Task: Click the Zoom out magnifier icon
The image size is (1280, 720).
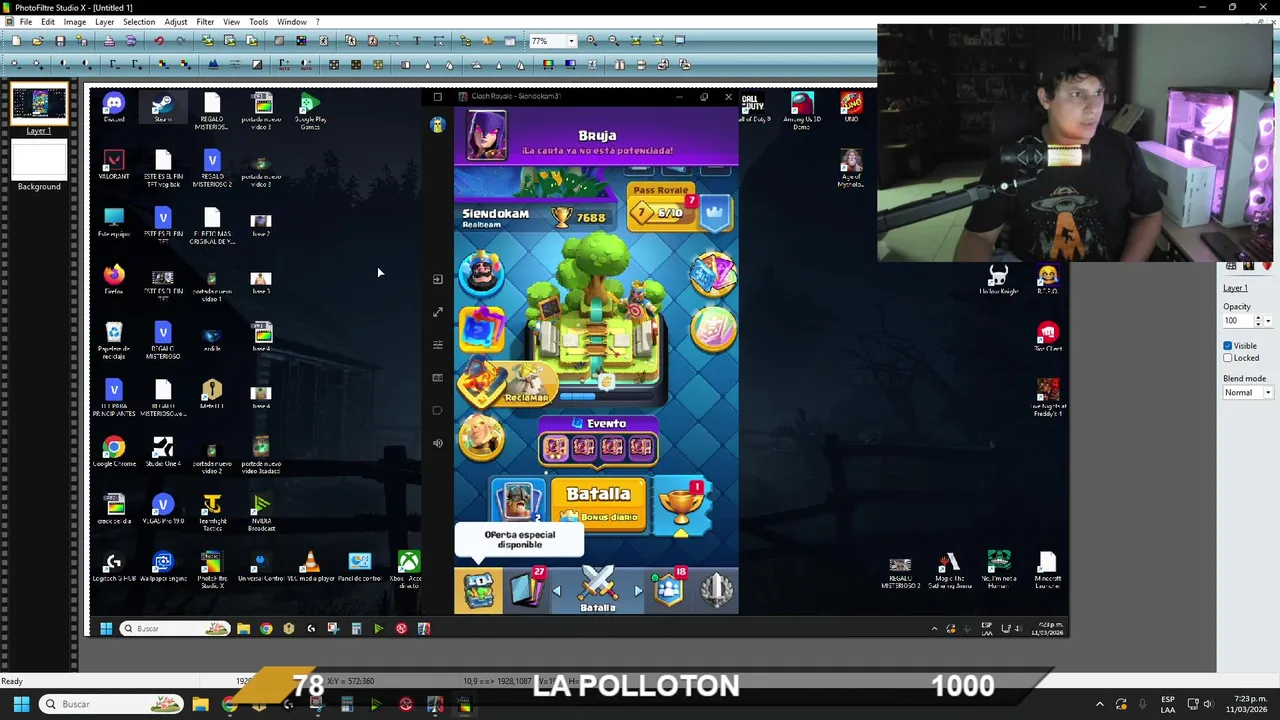Action: [x=614, y=40]
